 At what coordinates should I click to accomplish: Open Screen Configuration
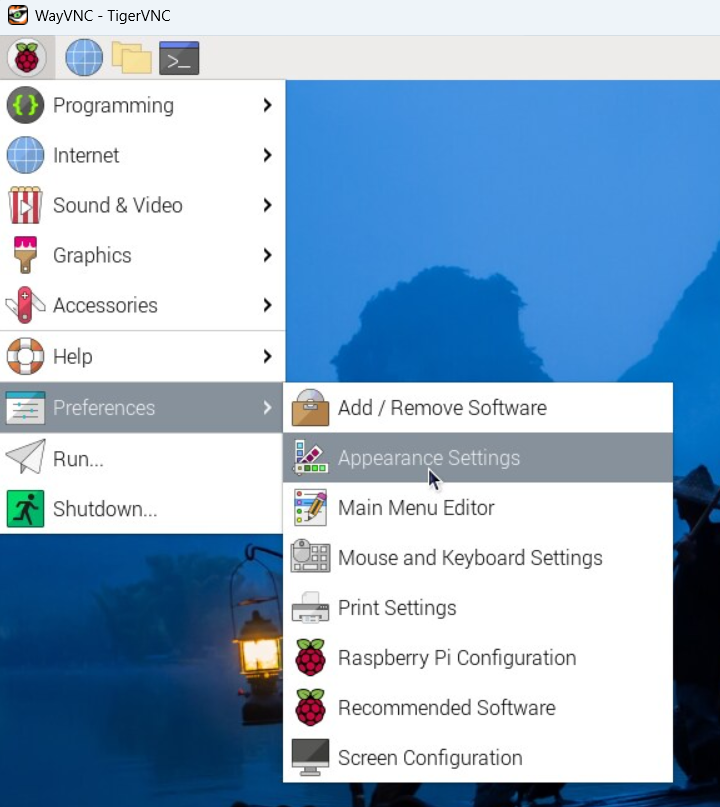(x=478, y=757)
